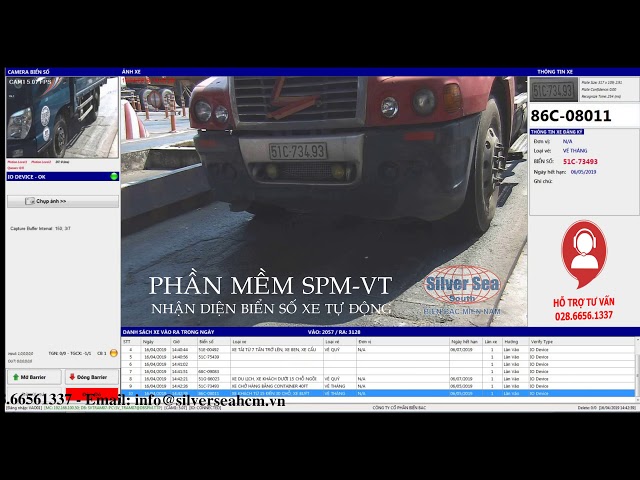The height and width of the screenshot is (480, 640).
Task: Sort list by Ngày hết hạn column header
Action: (465, 342)
